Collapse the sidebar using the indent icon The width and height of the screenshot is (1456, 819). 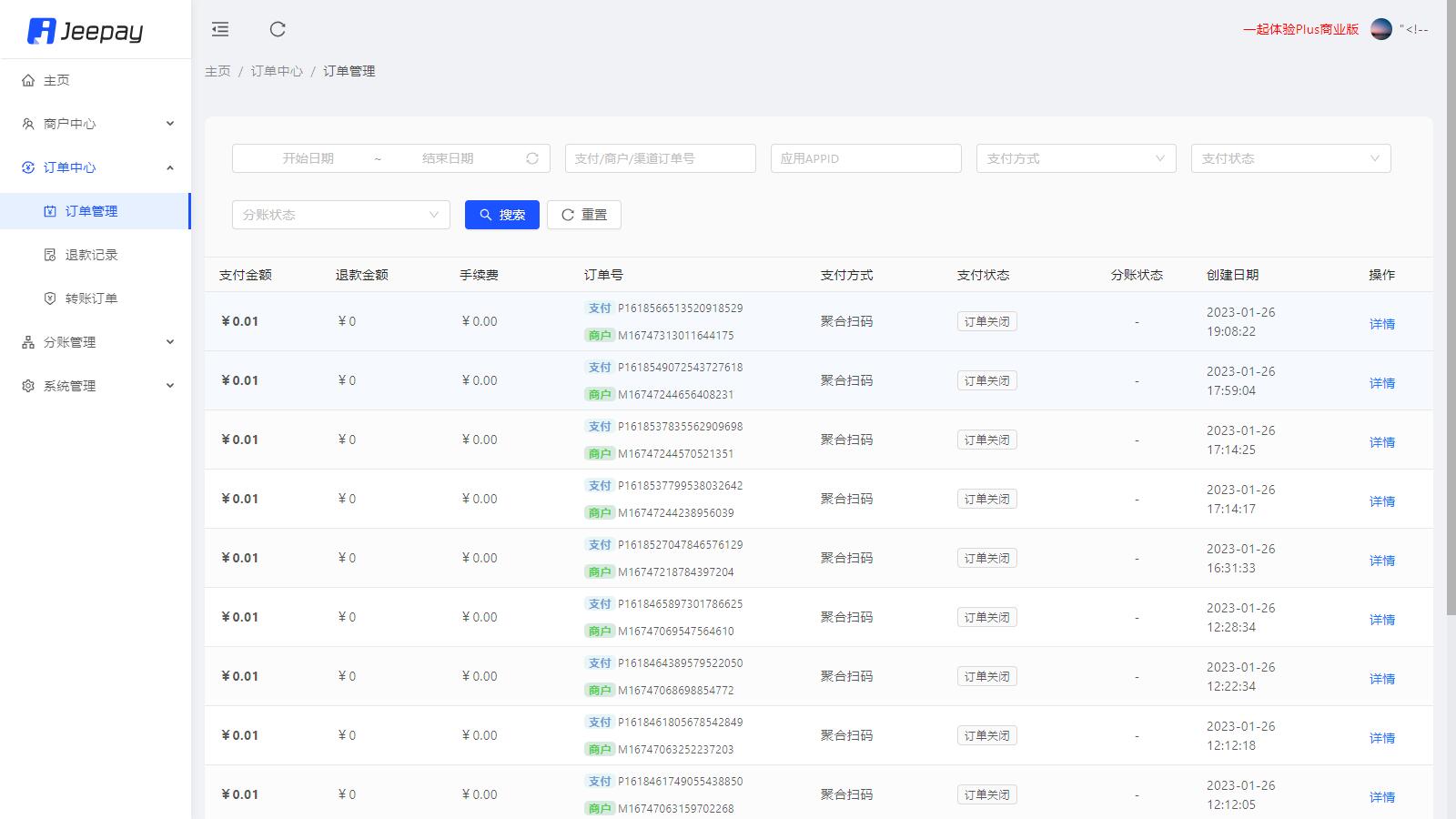pos(219,29)
